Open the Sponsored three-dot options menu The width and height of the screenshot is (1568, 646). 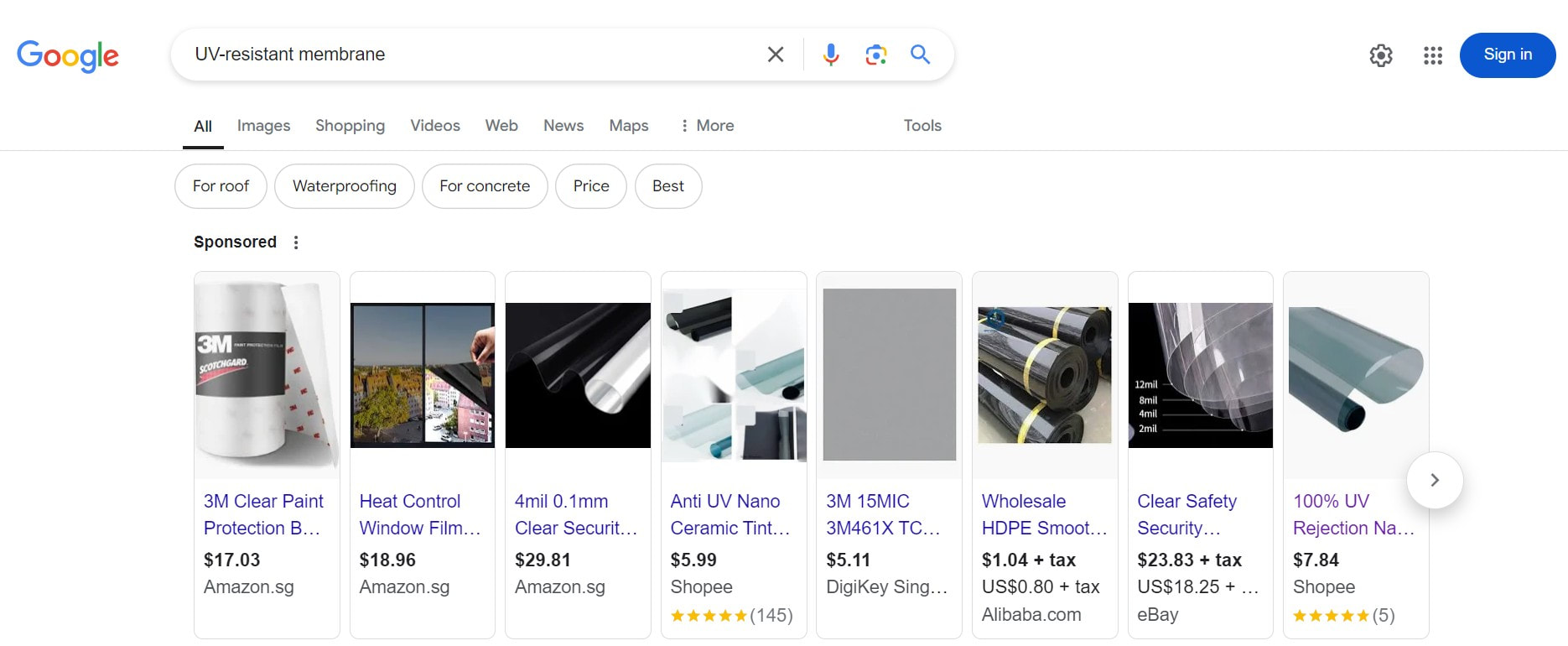[x=296, y=242]
